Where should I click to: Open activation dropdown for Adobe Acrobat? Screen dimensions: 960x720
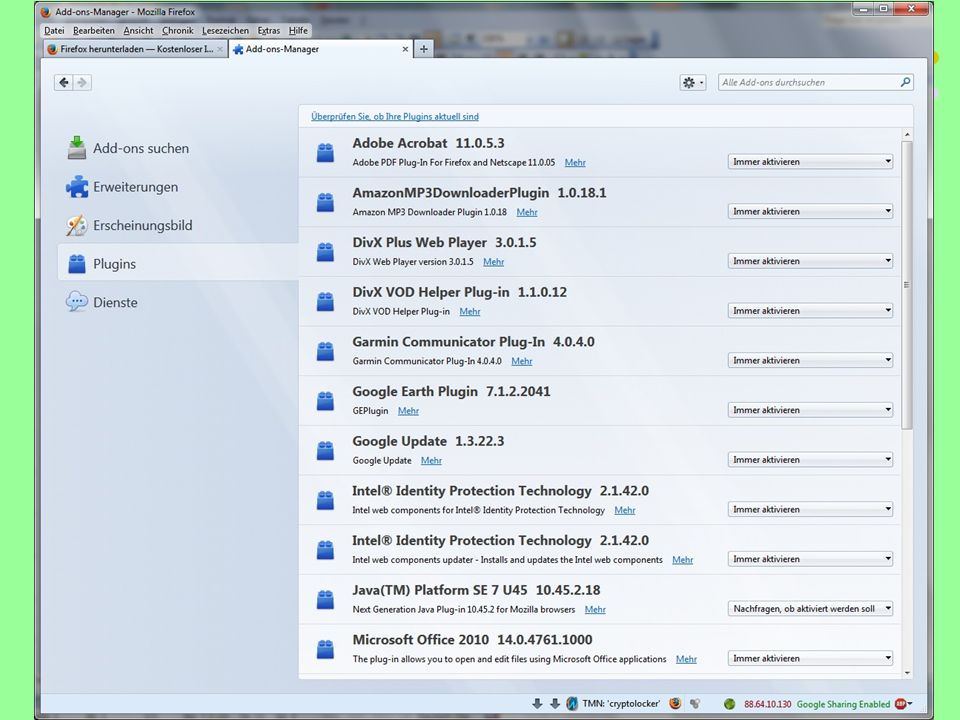tap(810, 162)
